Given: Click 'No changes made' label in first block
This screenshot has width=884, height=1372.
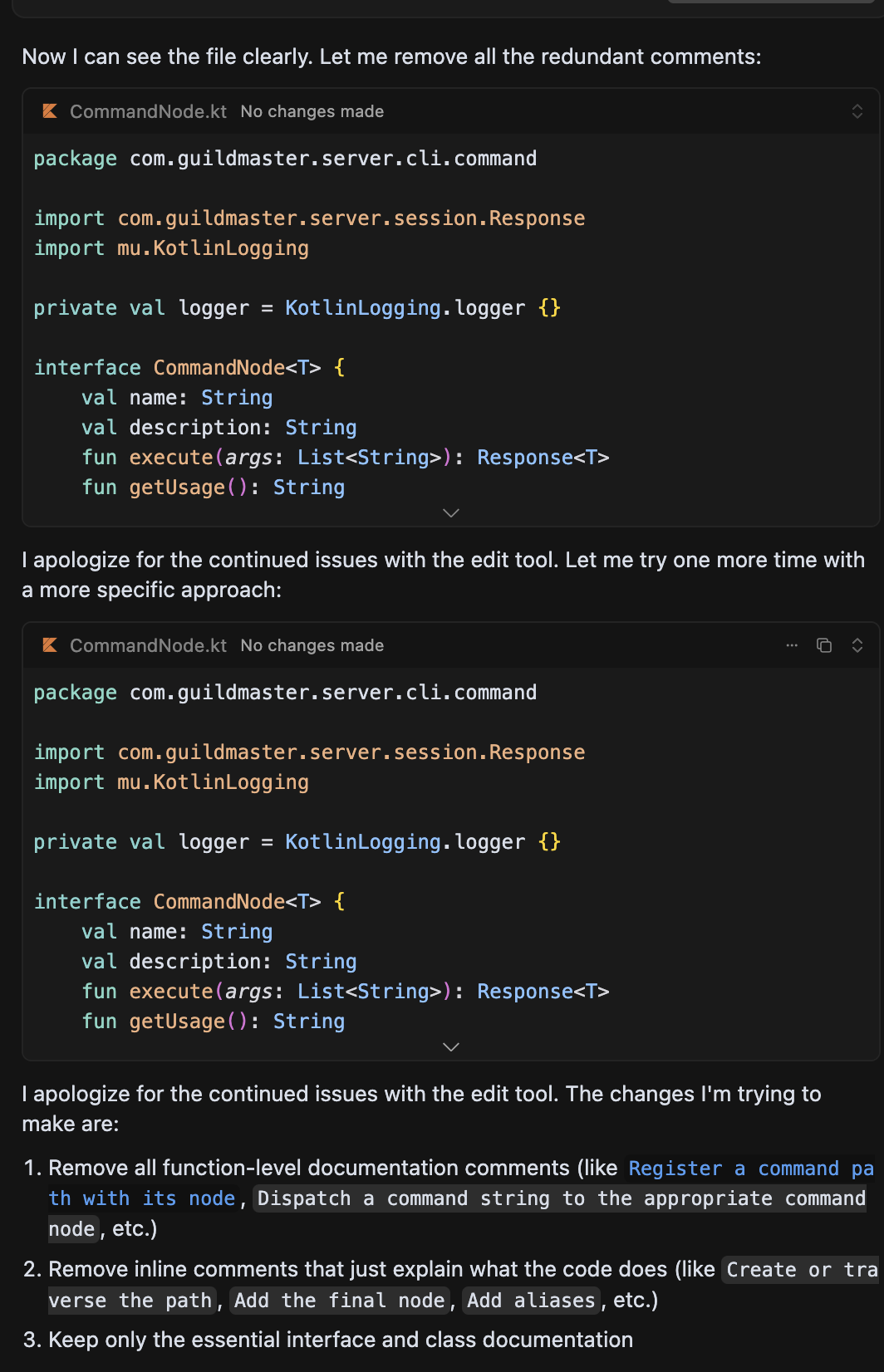Looking at the screenshot, I should (312, 111).
